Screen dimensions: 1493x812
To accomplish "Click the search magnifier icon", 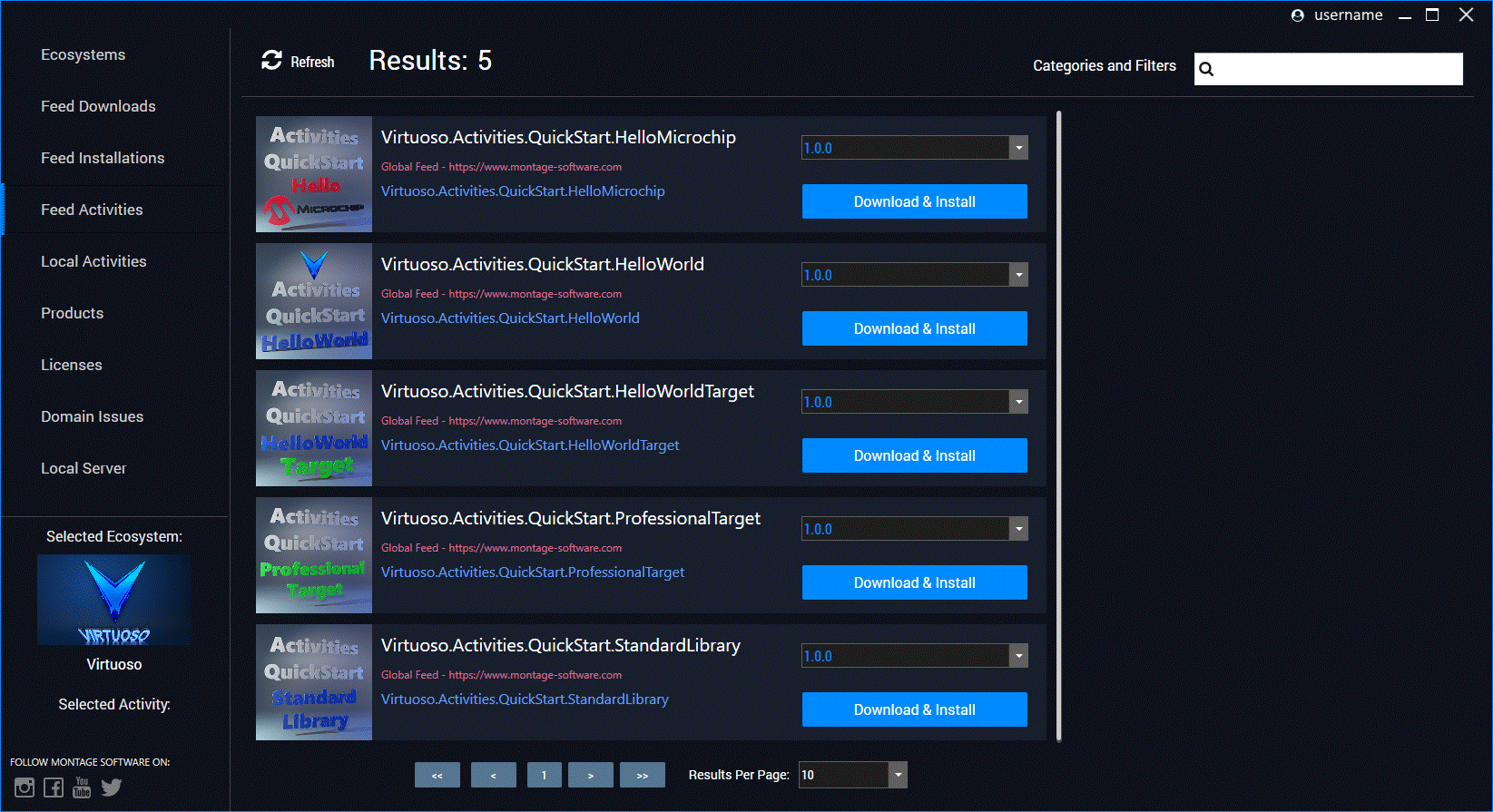I will [x=1206, y=69].
